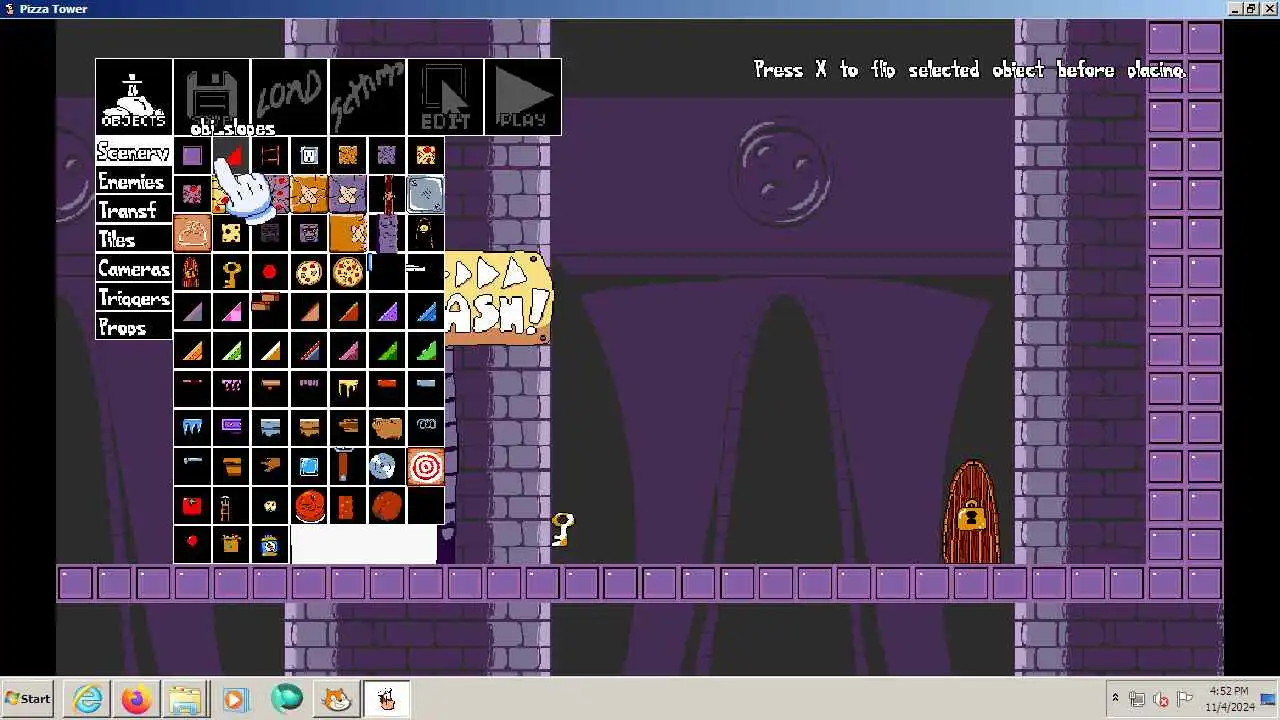This screenshot has width=1280, height=720.
Task: Pick the dark hooded figure object
Action: coord(426,233)
